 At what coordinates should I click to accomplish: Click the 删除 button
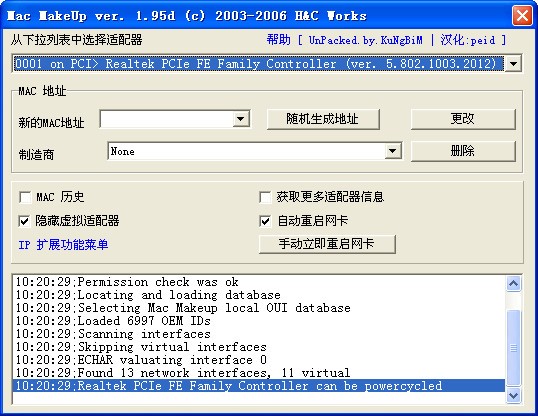(x=463, y=151)
